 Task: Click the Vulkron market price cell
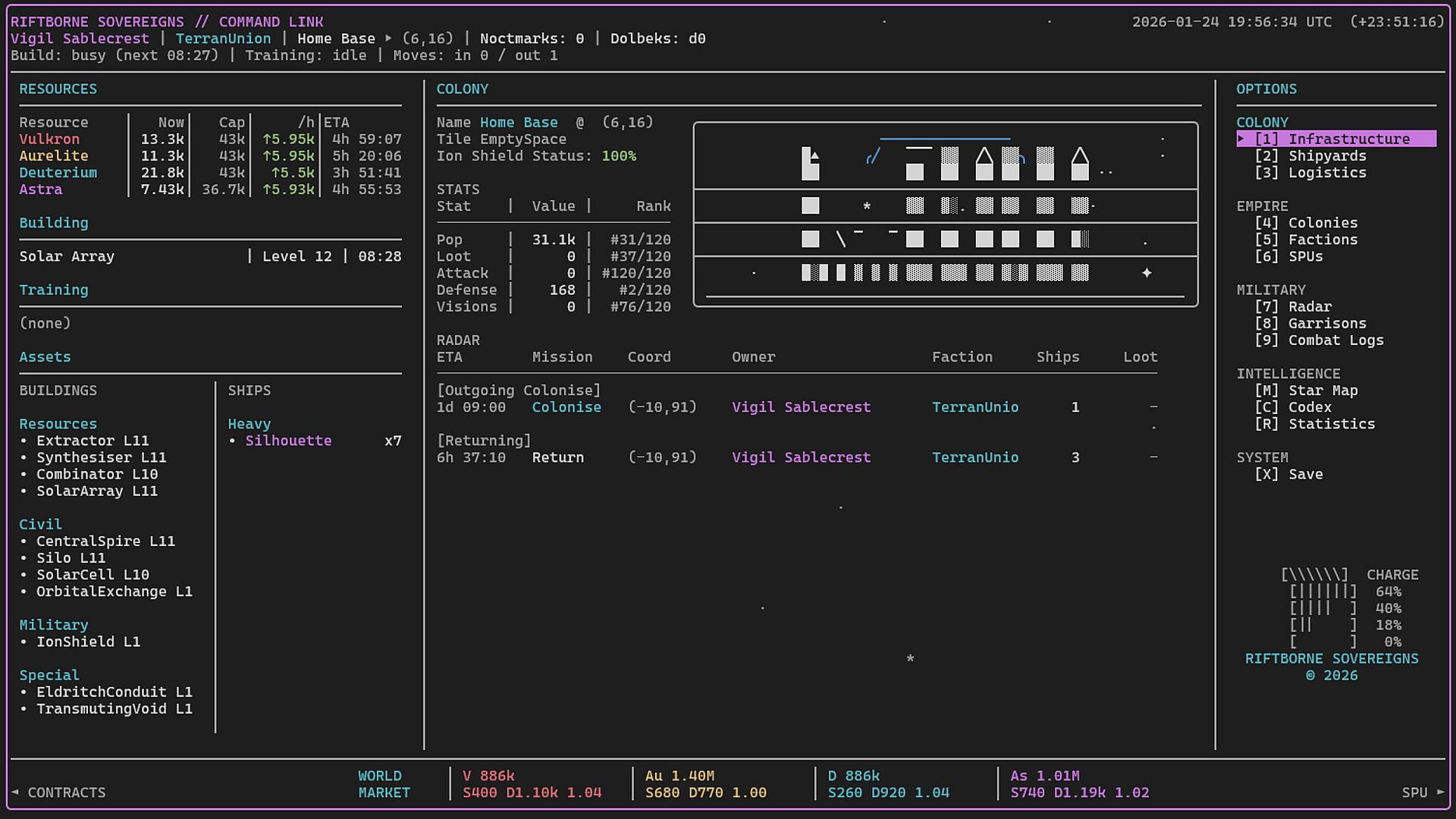(x=532, y=785)
